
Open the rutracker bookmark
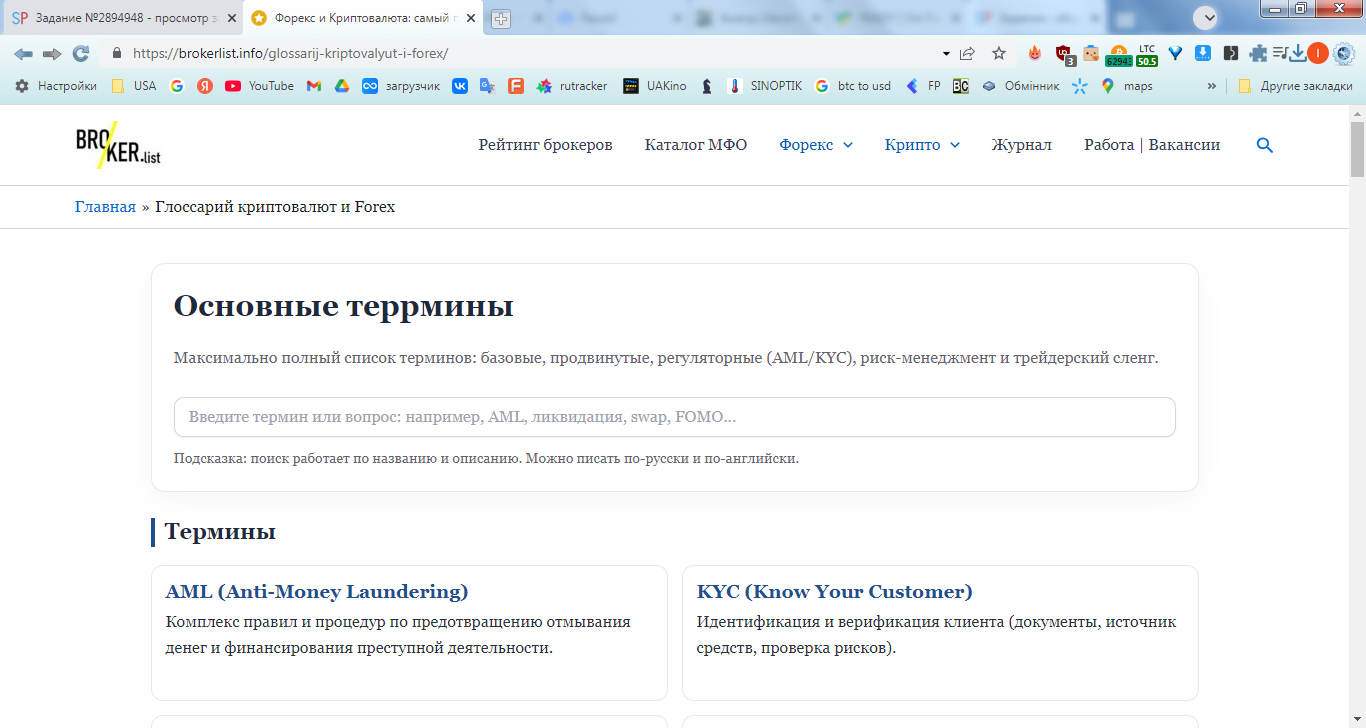(572, 86)
